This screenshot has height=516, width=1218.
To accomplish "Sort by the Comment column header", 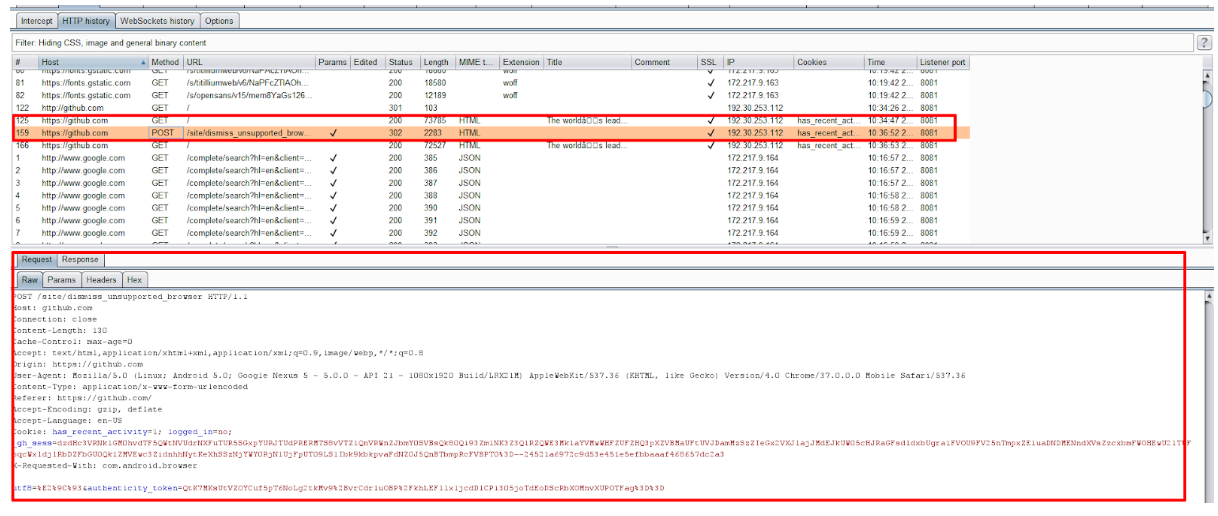I will pos(664,62).
